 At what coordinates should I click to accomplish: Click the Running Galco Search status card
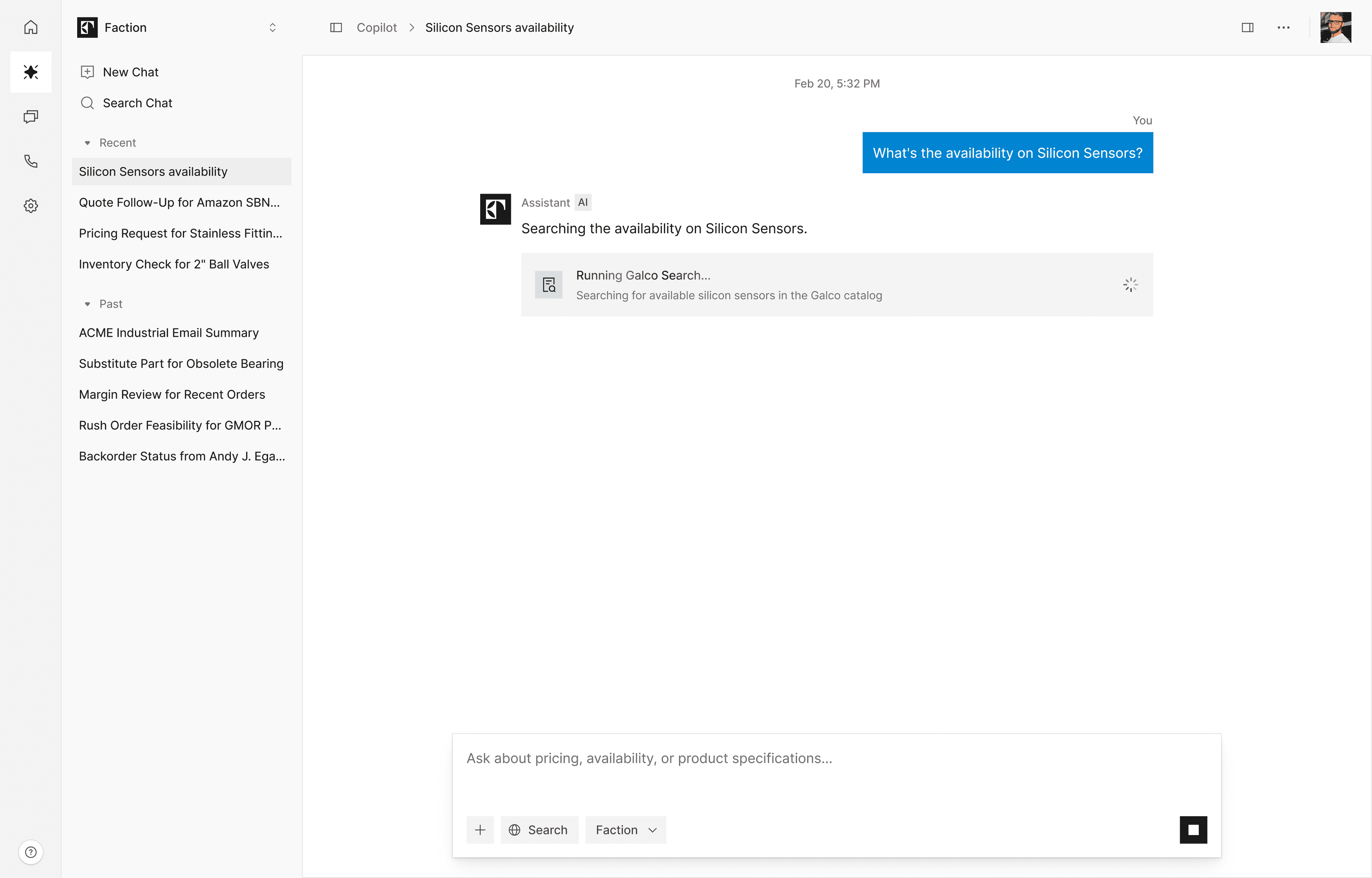(837, 284)
